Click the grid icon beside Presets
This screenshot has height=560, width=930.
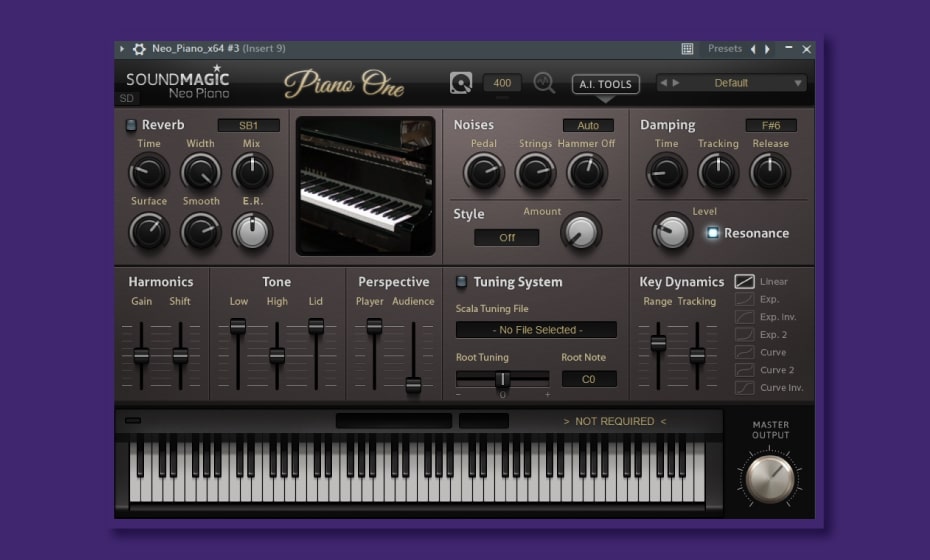[687, 49]
